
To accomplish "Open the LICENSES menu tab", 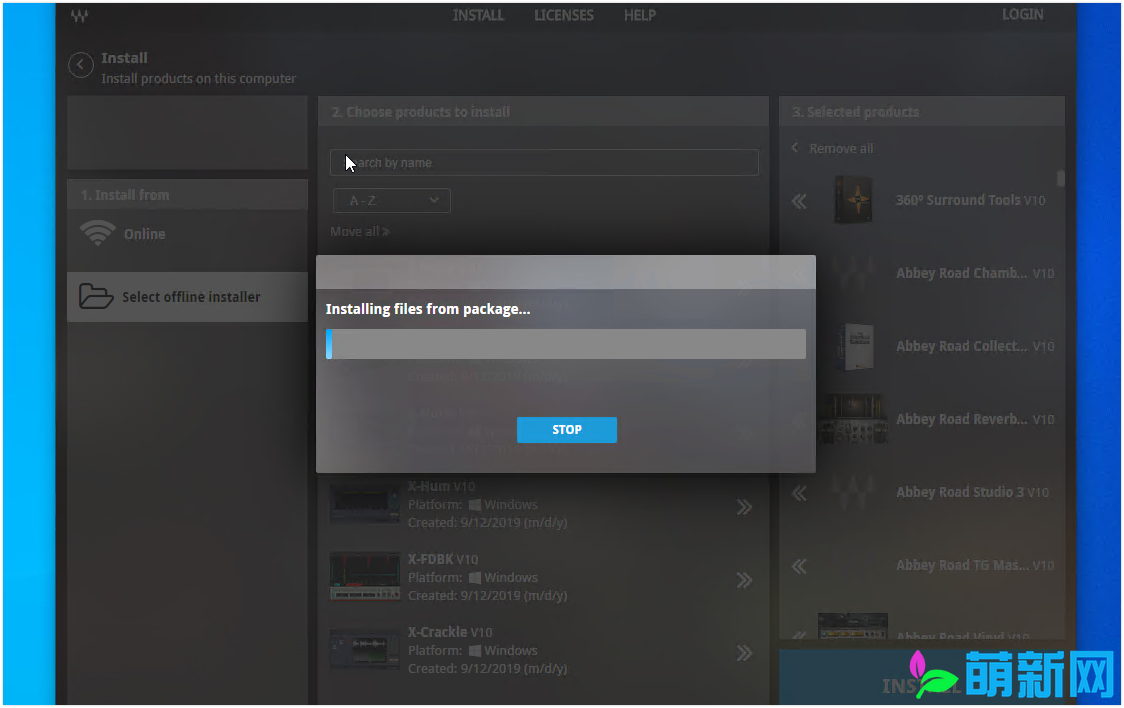I will (563, 15).
